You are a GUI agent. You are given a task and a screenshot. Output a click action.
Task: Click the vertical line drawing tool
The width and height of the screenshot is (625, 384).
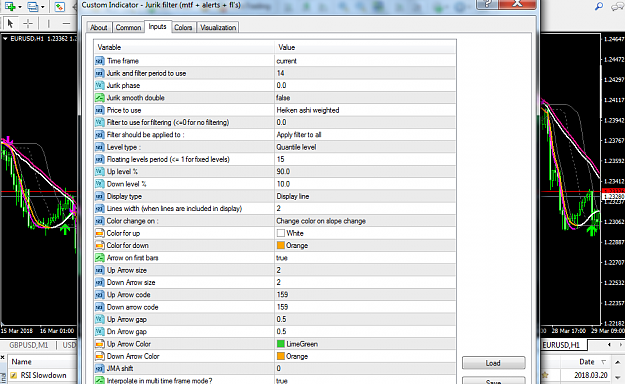pos(48,24)
